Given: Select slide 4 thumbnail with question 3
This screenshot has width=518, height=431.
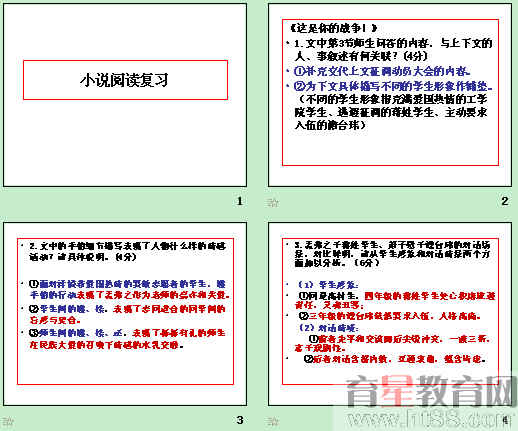Looking at the screenshot, I should (390, 314).
